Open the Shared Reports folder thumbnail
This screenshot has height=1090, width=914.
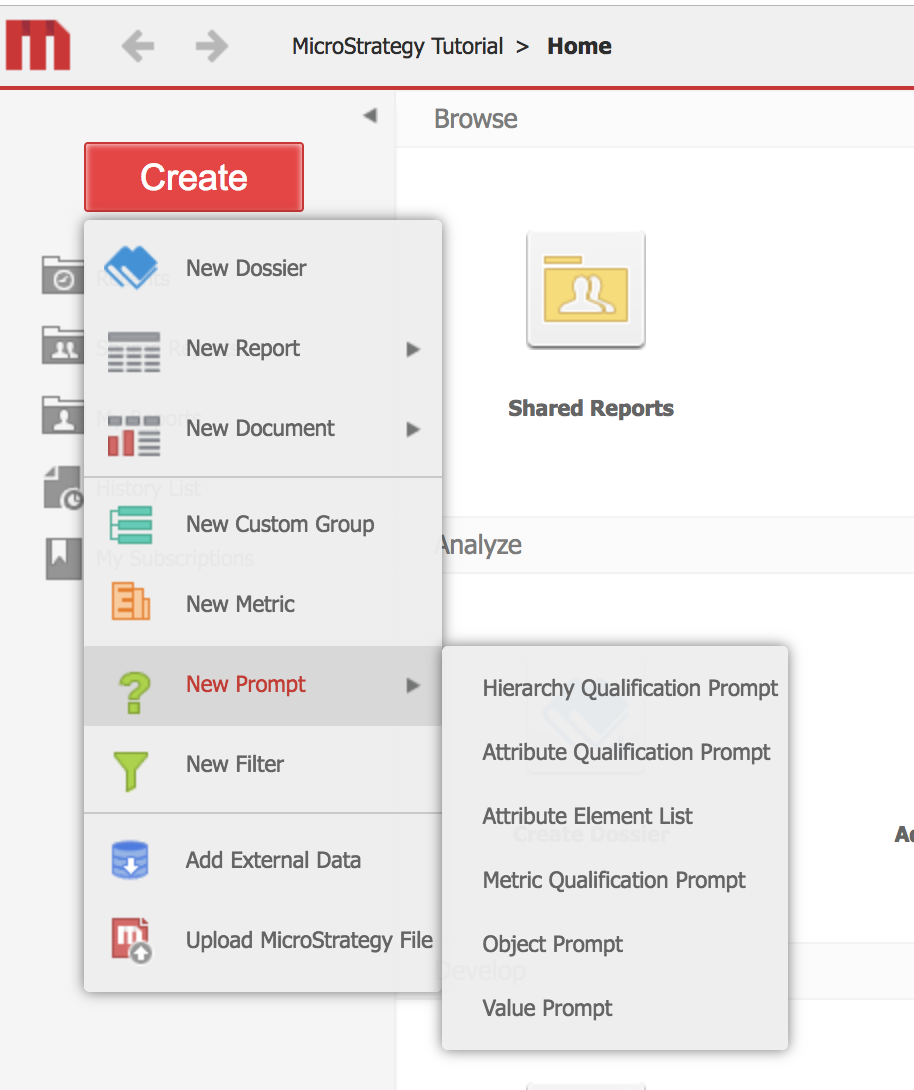click(586, 289)
